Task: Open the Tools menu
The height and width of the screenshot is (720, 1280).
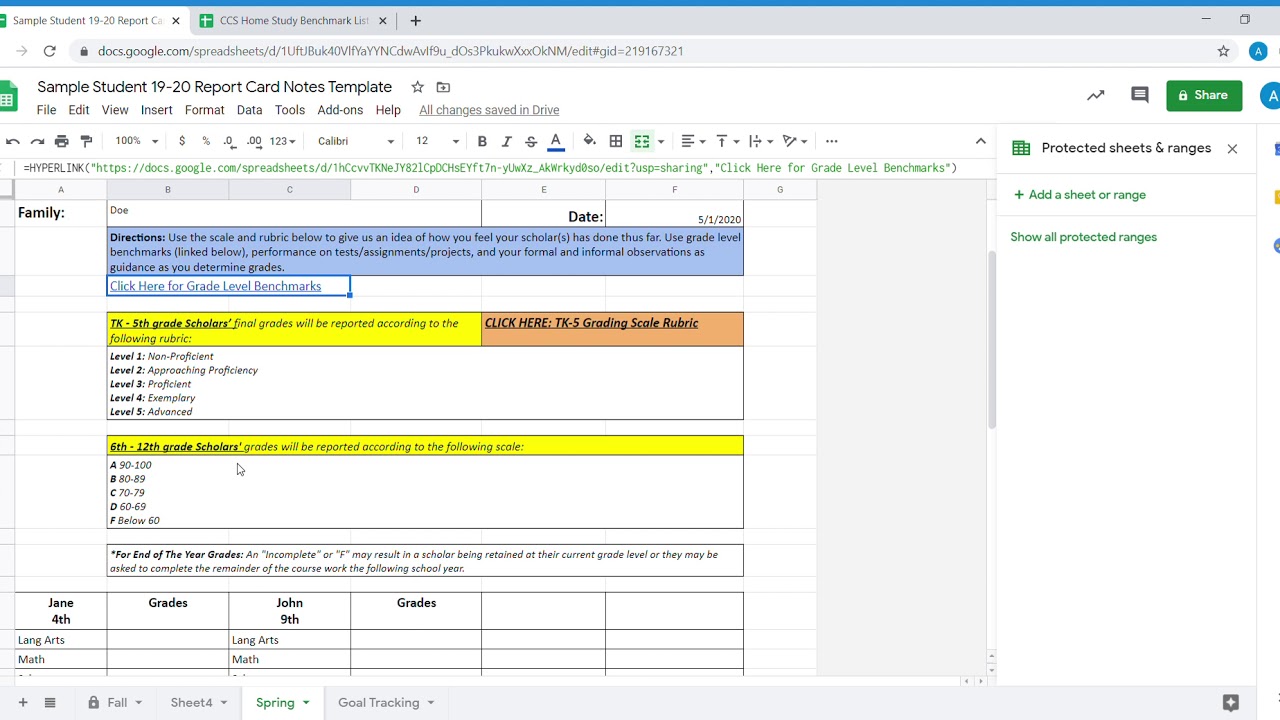Action: coord(290,110)
